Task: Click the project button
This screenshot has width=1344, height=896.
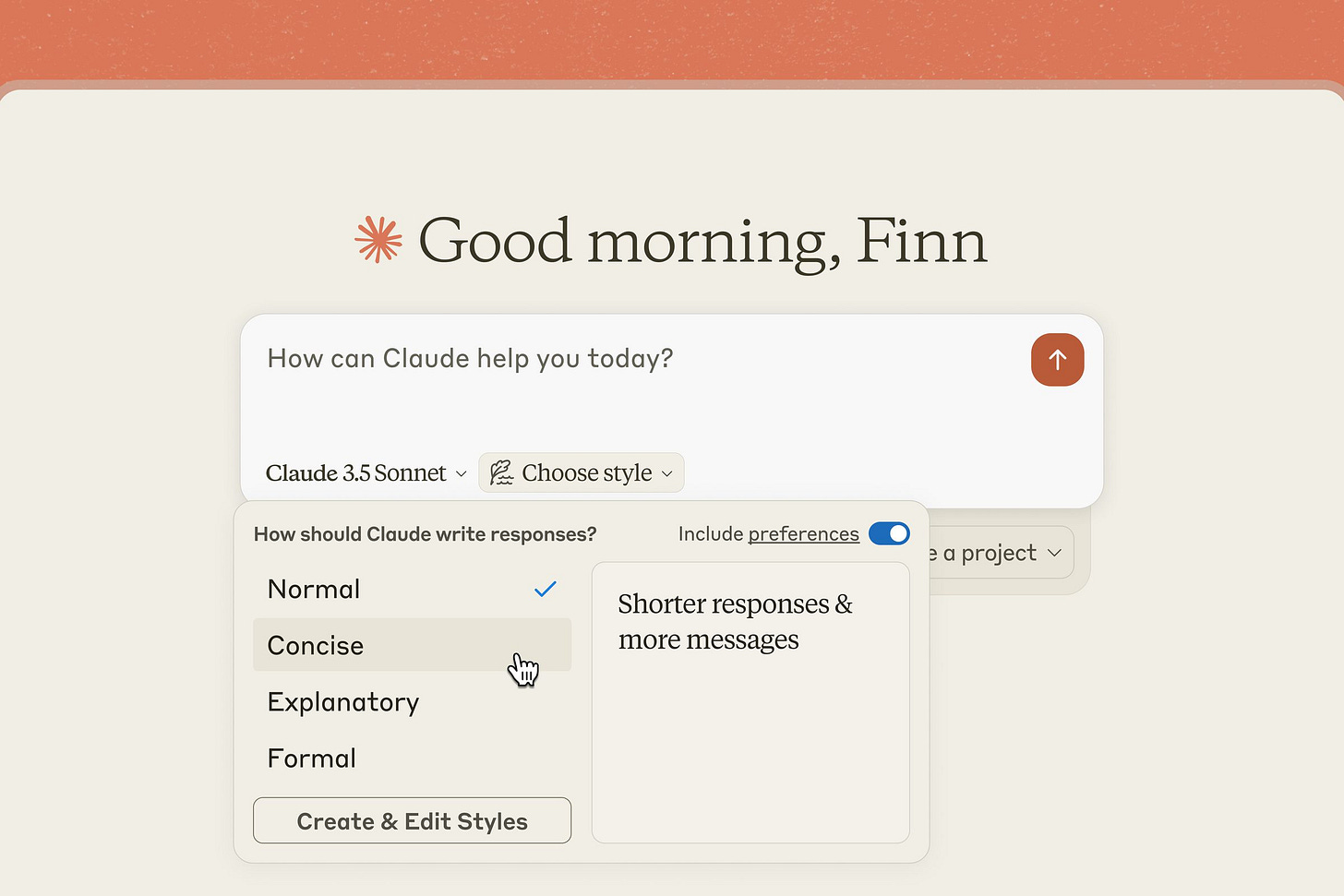Action: pos(988,552)
